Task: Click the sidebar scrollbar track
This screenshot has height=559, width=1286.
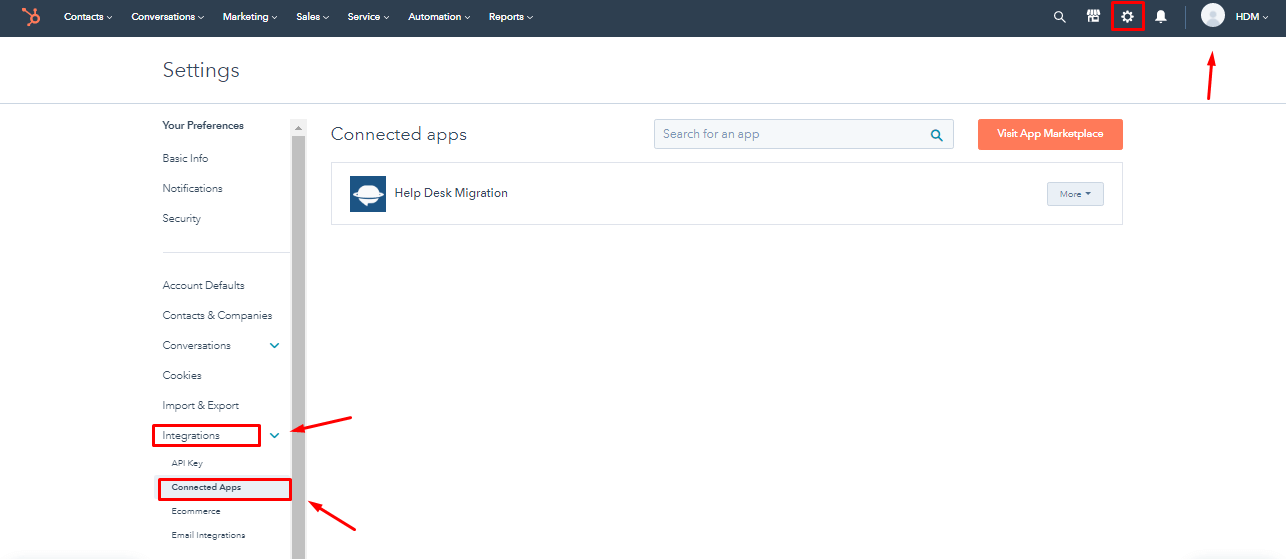Action: point(298,345)
